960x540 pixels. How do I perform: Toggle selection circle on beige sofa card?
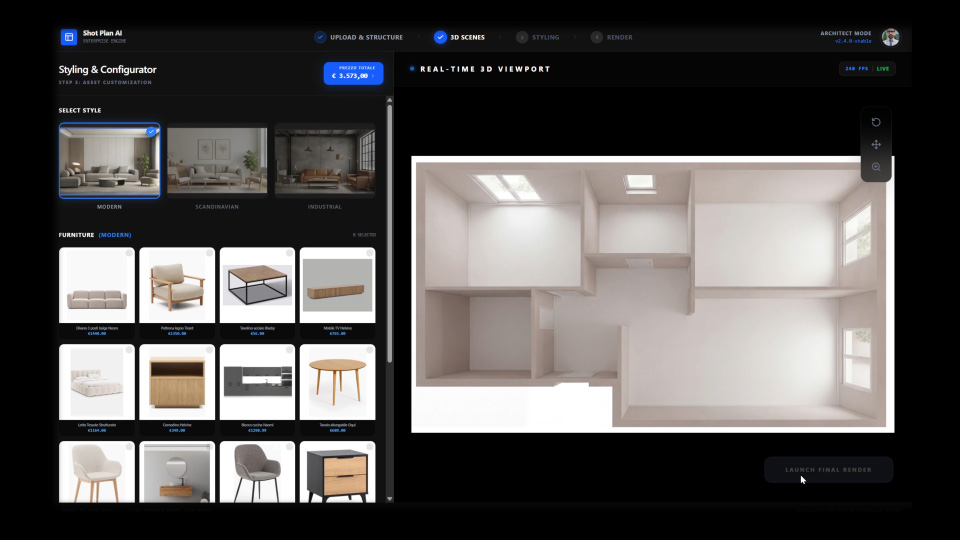[x=129, y=254]
